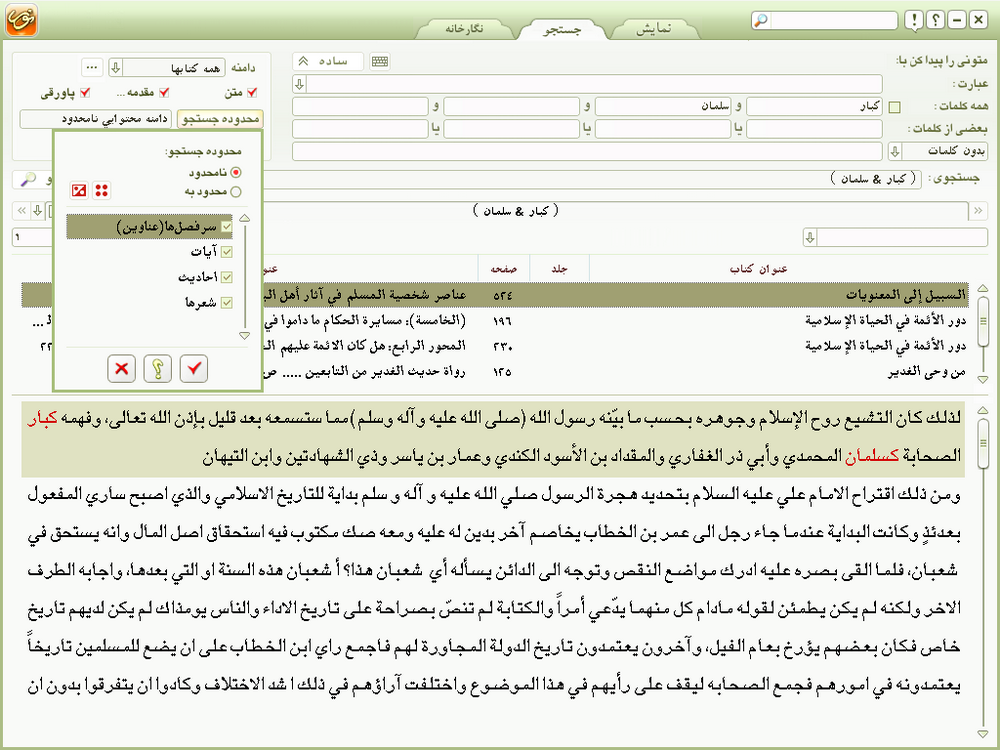Image resolution: width=1000 pixels, height=750 pixels.
Task: Open help in the search limit popup
Action: 158,369
